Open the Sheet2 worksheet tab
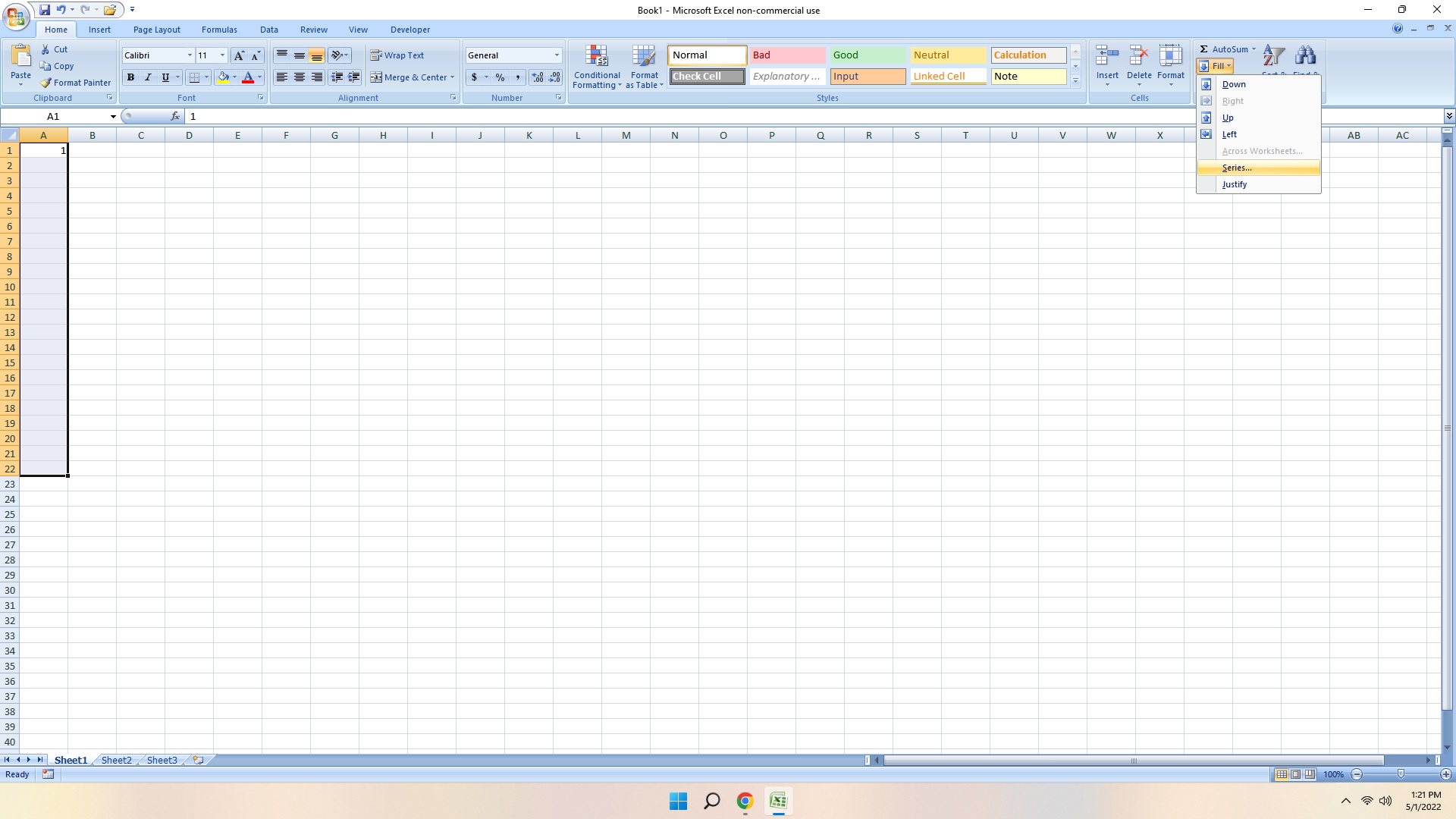The height and width of the screenshot is (819, 1456). pos(116,760)
